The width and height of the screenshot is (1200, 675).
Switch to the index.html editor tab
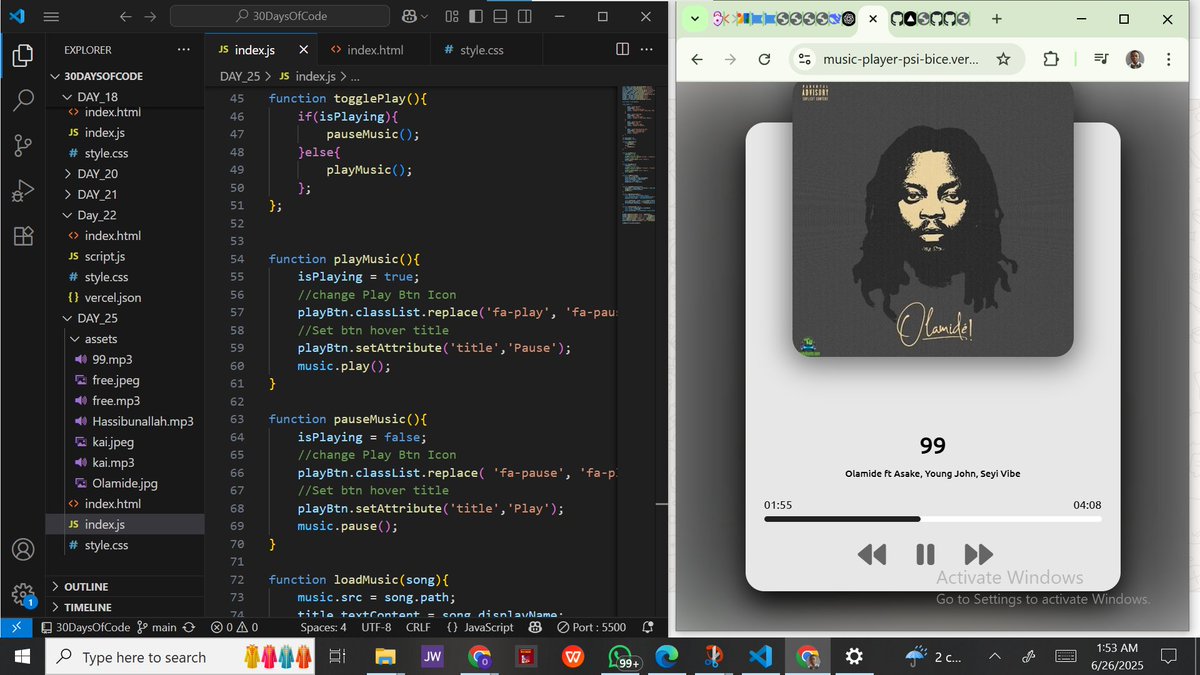point(374,49)
